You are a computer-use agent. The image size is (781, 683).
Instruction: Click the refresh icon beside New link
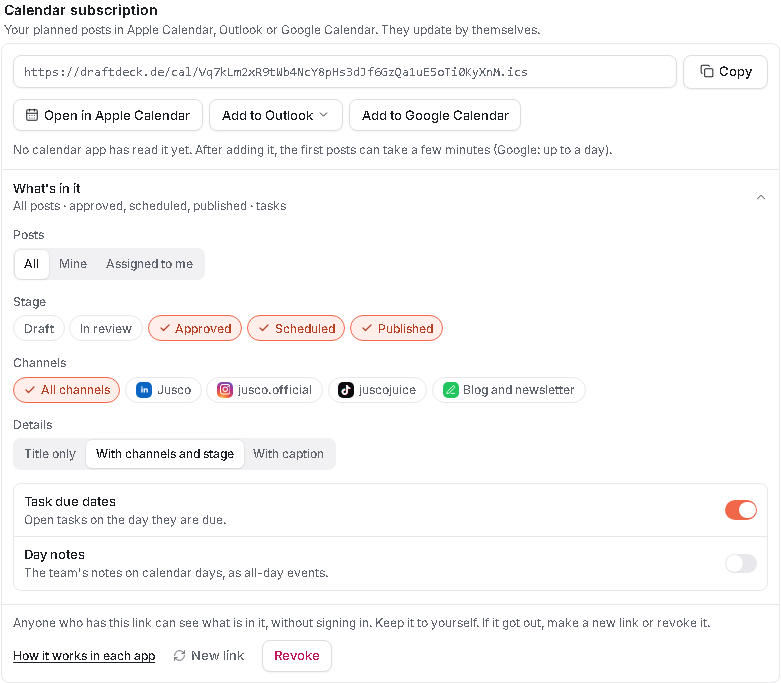[x=179, y=655]
